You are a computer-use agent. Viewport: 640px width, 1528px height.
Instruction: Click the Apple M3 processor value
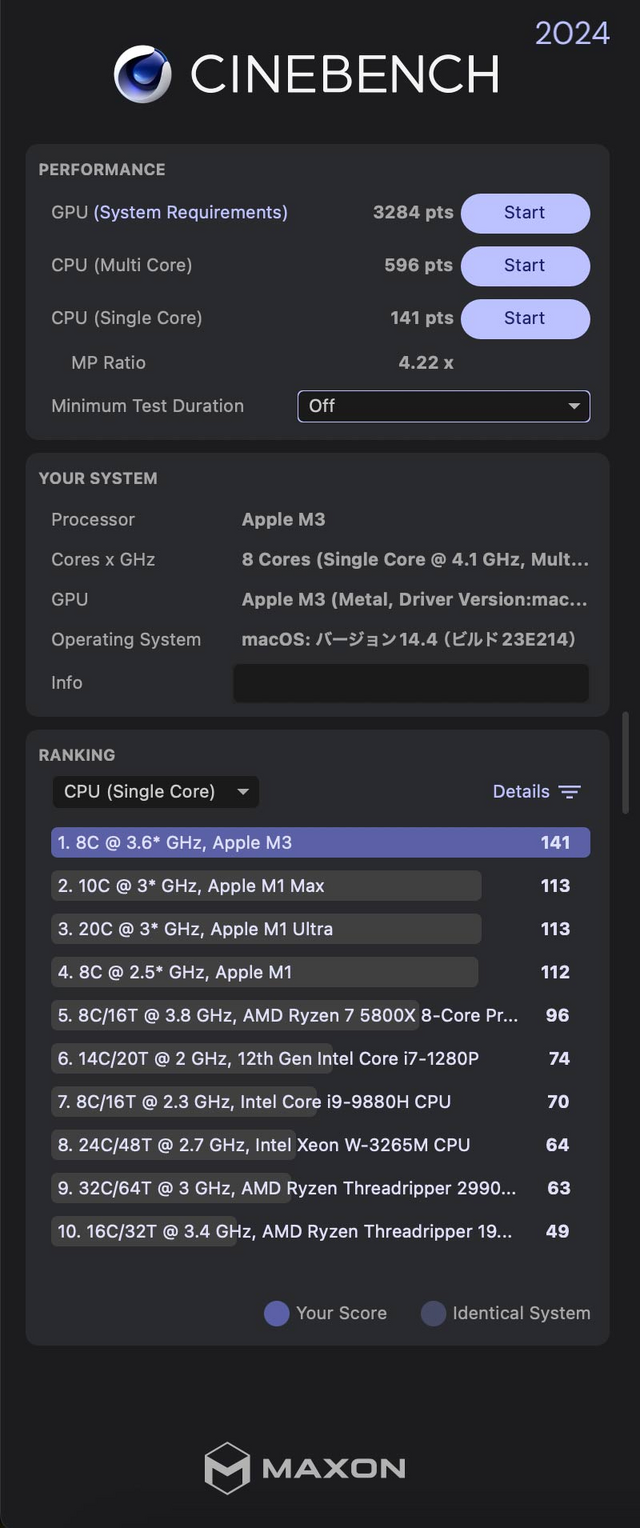(283, 519)
